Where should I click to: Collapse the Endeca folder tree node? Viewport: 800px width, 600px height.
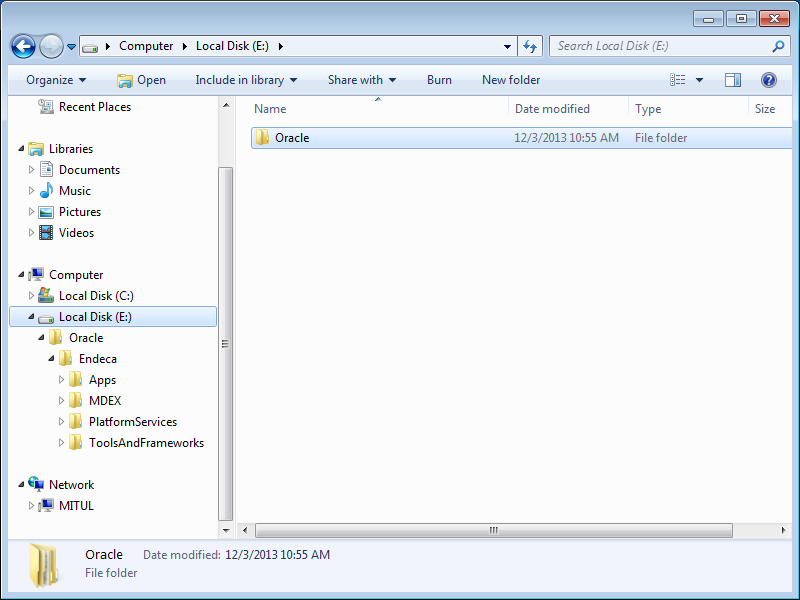(52, 359)
